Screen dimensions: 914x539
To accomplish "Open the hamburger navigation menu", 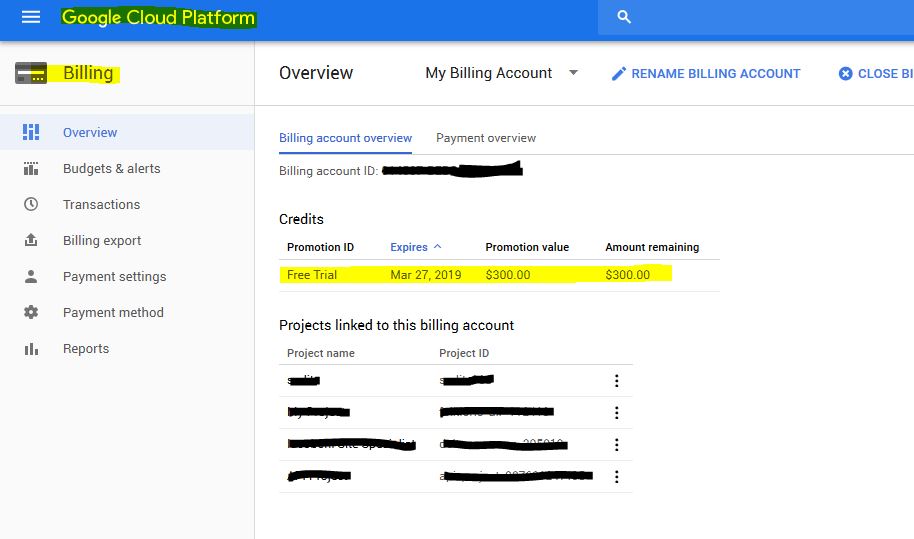I will tap(31, 18).
